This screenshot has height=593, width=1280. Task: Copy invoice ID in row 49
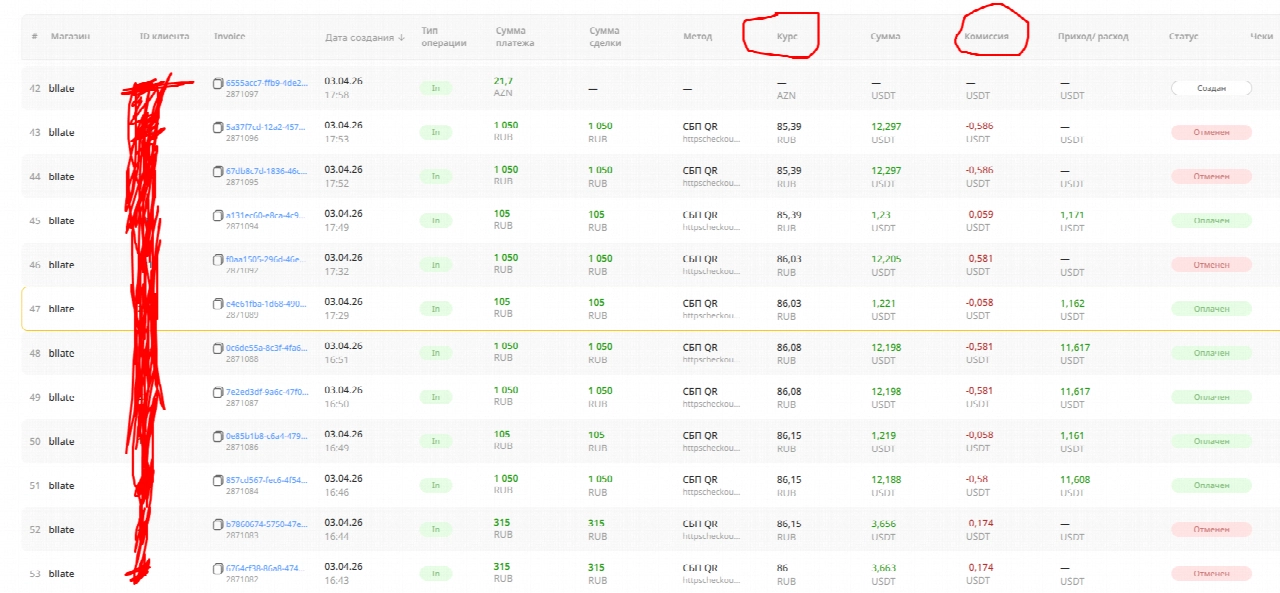point(218,391)
